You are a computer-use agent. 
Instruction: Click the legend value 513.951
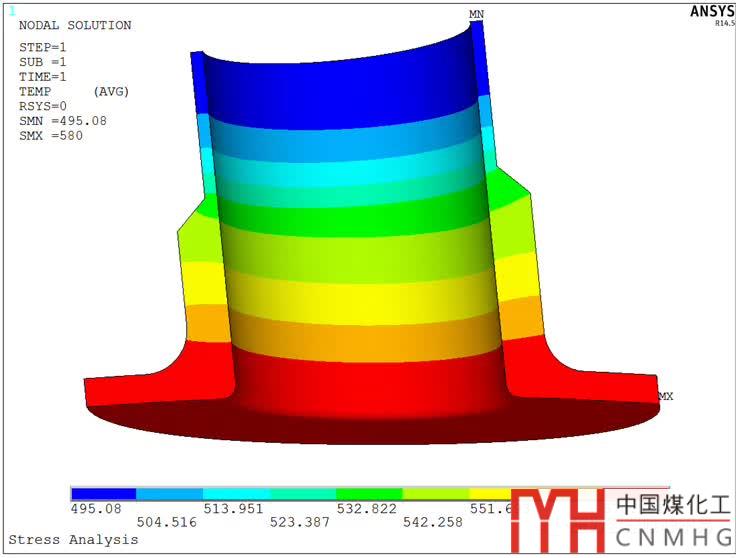click(x=233, y=509)
